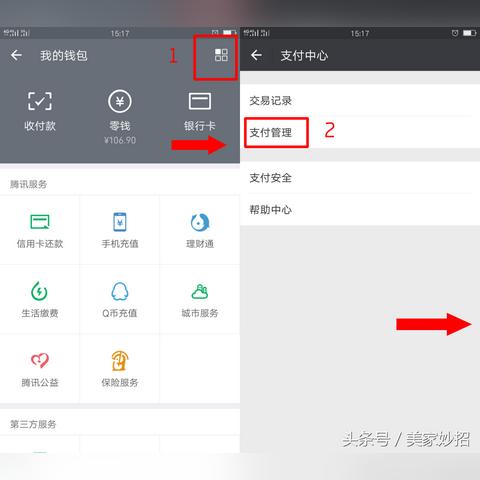Viewport: 480px width, 480px height.
Task: Tap the ¥106.90 balance amount
Action: [120, 140]
